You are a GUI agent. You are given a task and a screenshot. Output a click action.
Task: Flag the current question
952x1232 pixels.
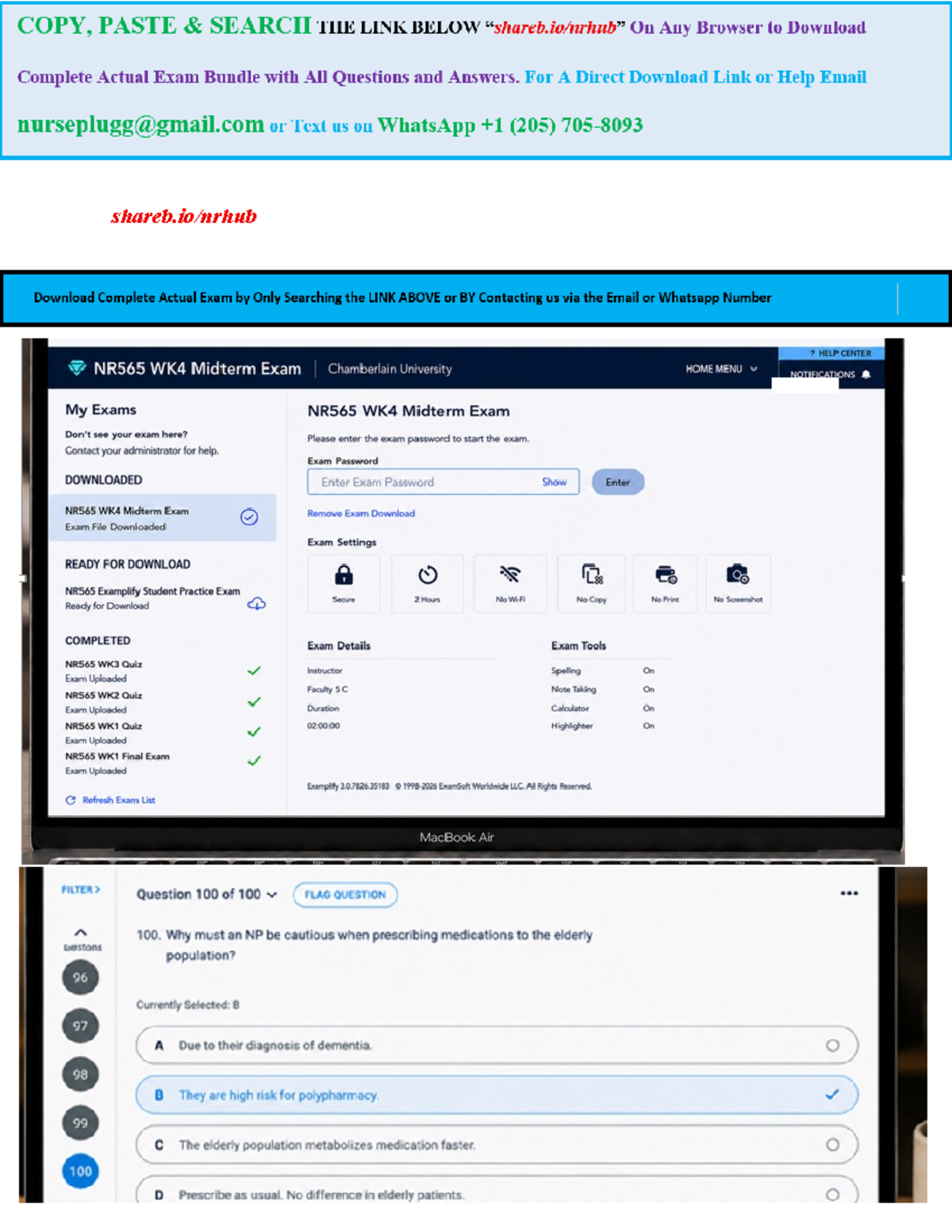click(345, 895)
